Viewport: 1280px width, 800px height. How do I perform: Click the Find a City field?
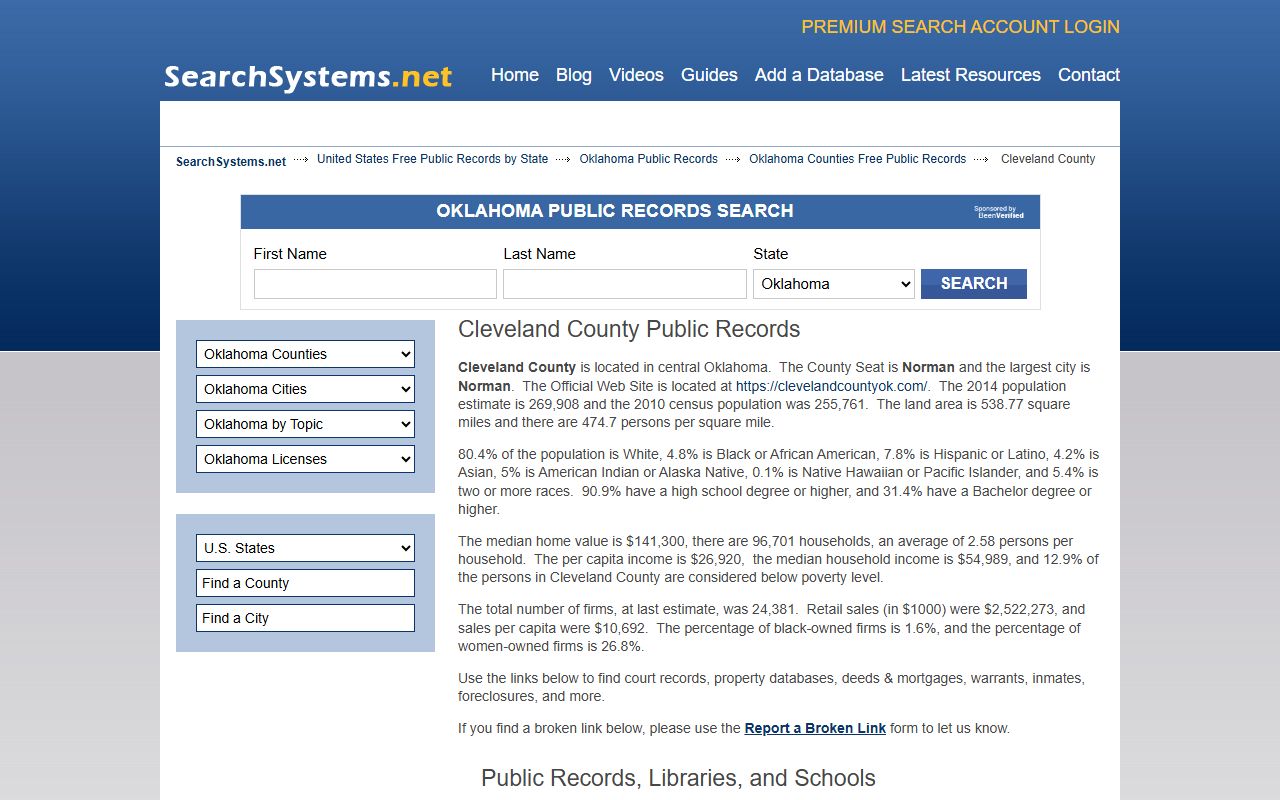tap(305, 618)
